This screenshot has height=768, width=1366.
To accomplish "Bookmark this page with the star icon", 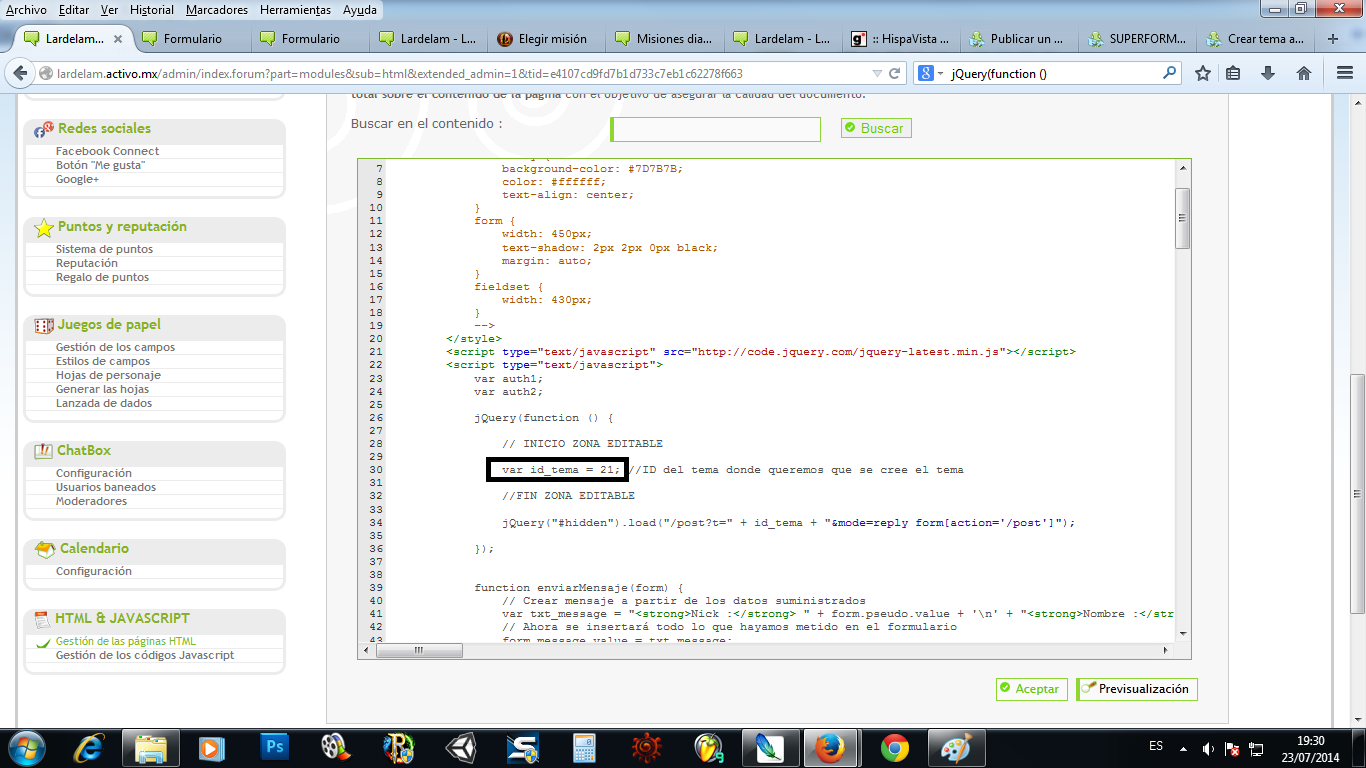I will tap(1203, 73).
